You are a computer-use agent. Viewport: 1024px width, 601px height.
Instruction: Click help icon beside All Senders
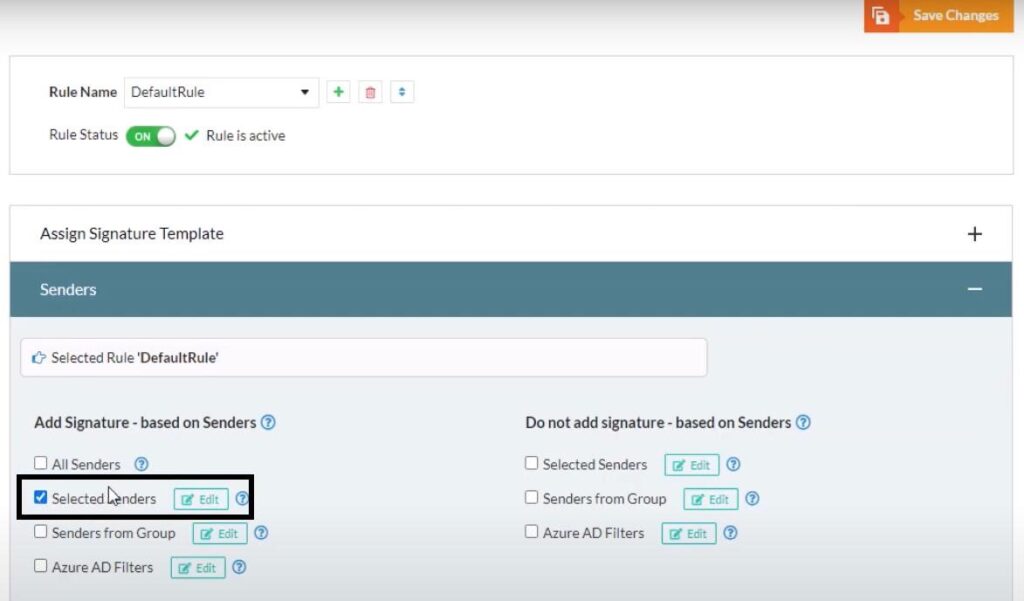(141, 464)
